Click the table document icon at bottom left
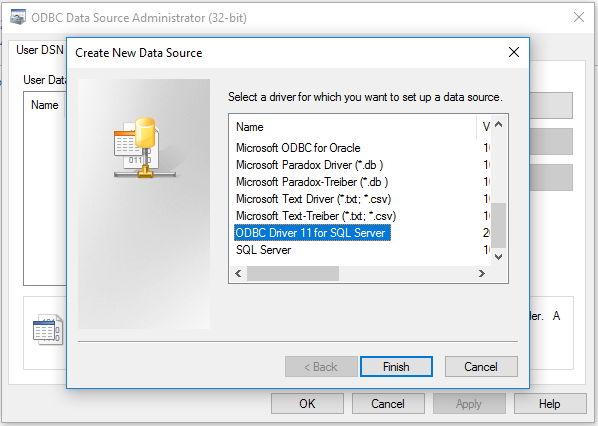Screen dimensions: 598x426 click(x=47, y=330)
